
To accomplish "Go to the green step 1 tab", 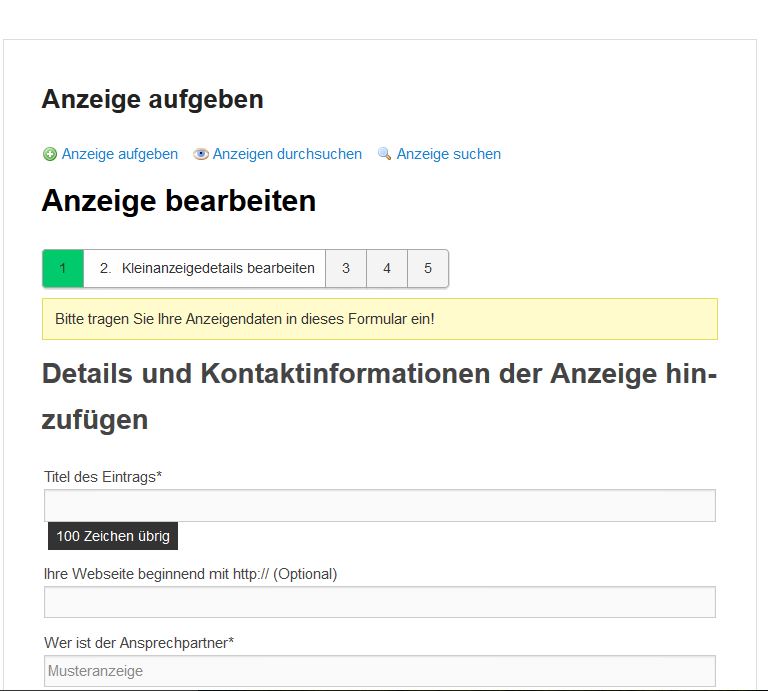I will (63, 268).
